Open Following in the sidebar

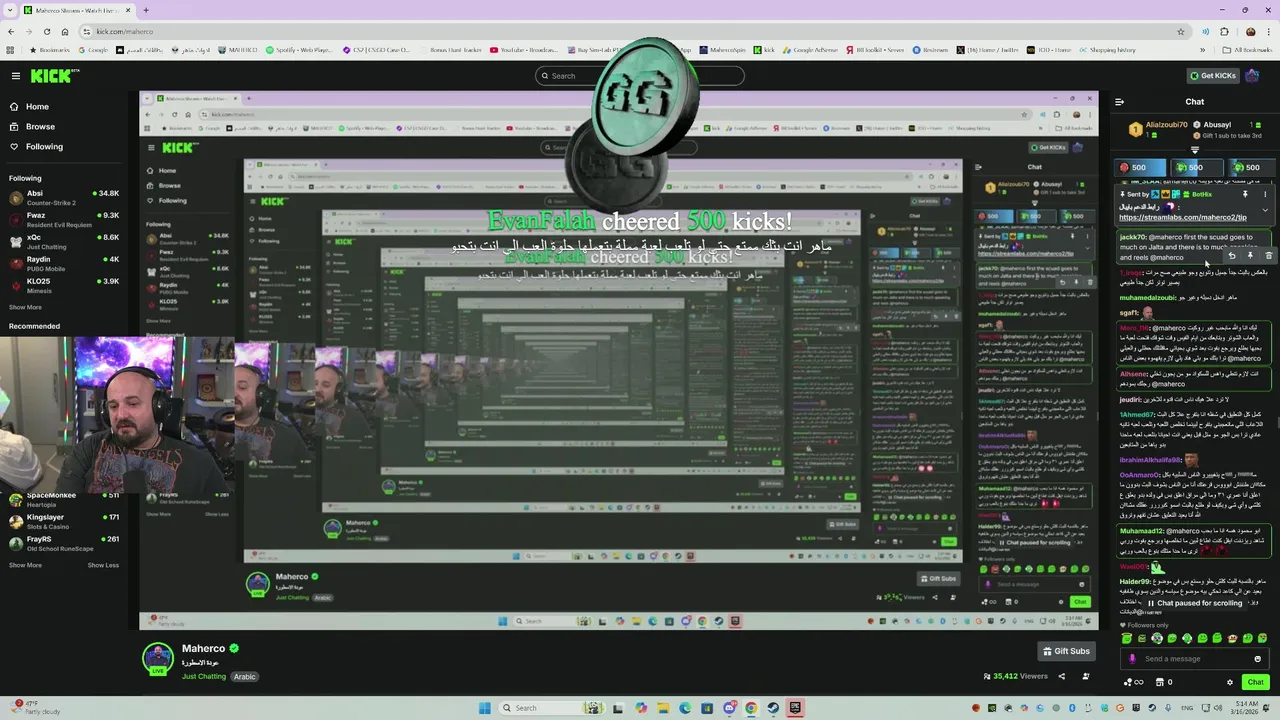point(44,147)
